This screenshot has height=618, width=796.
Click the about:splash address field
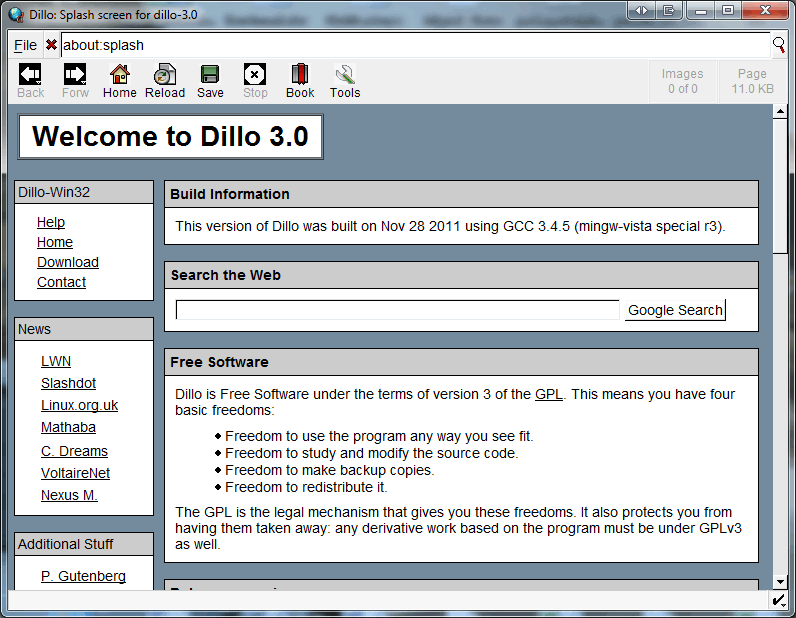pos(415,45)
